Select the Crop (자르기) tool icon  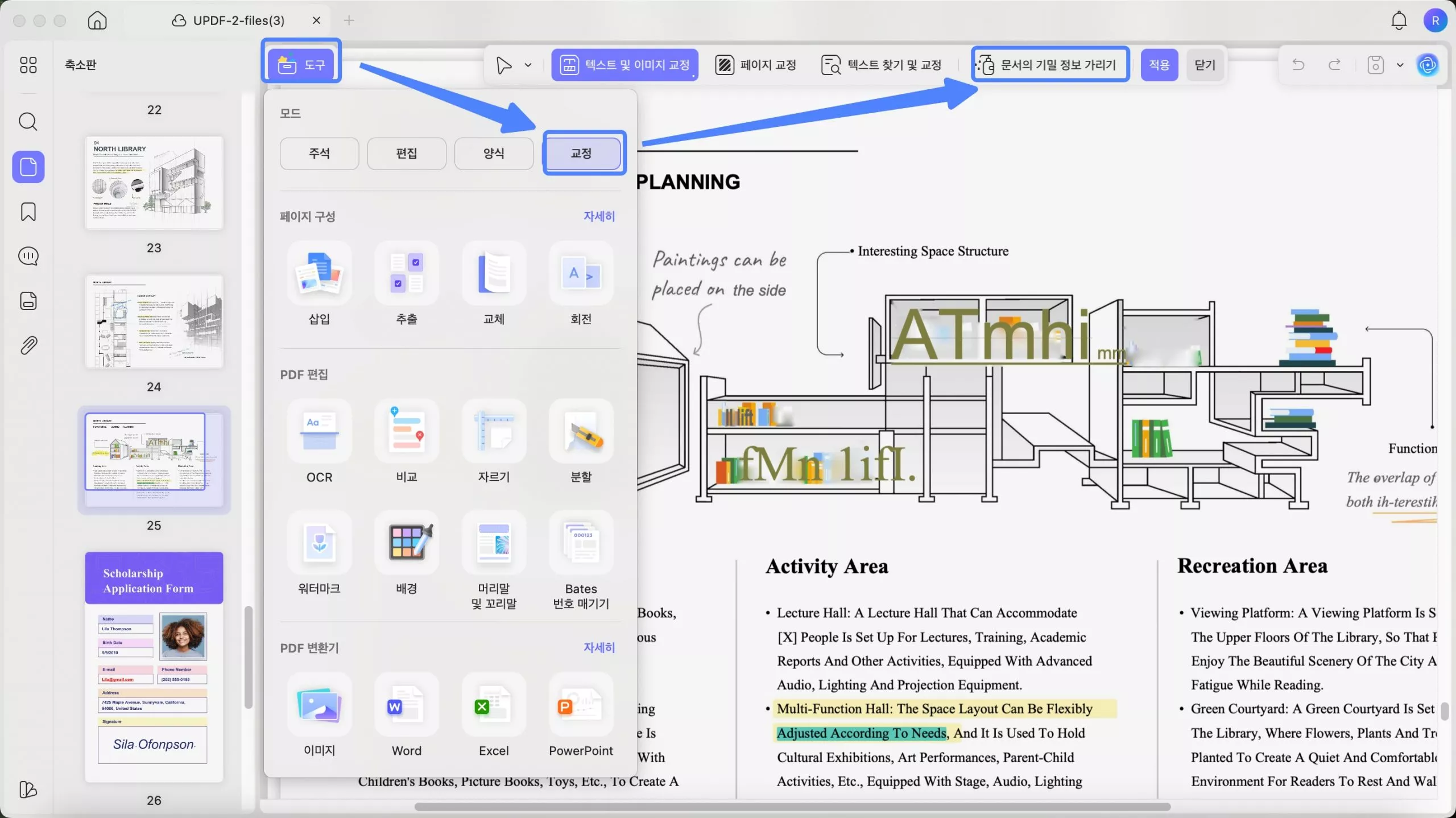click(x=493, y=432)
